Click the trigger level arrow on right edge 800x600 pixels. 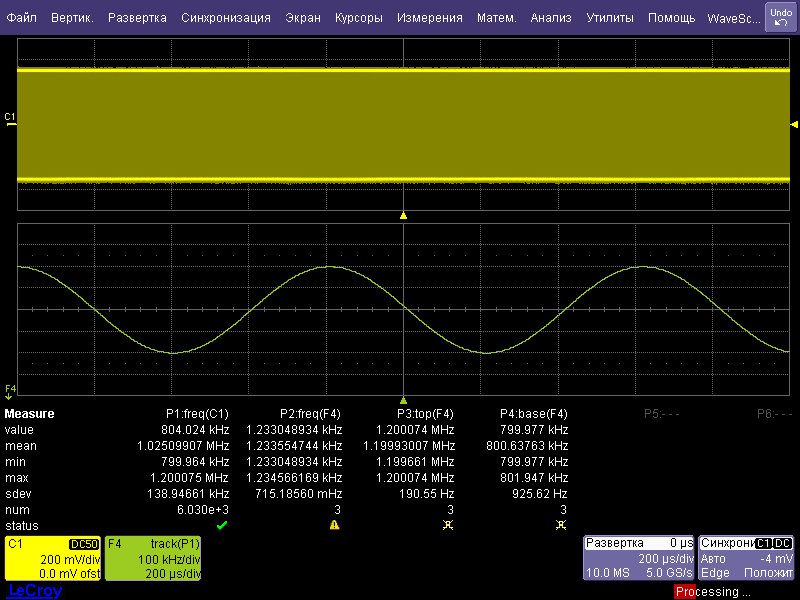click(794, 125)
